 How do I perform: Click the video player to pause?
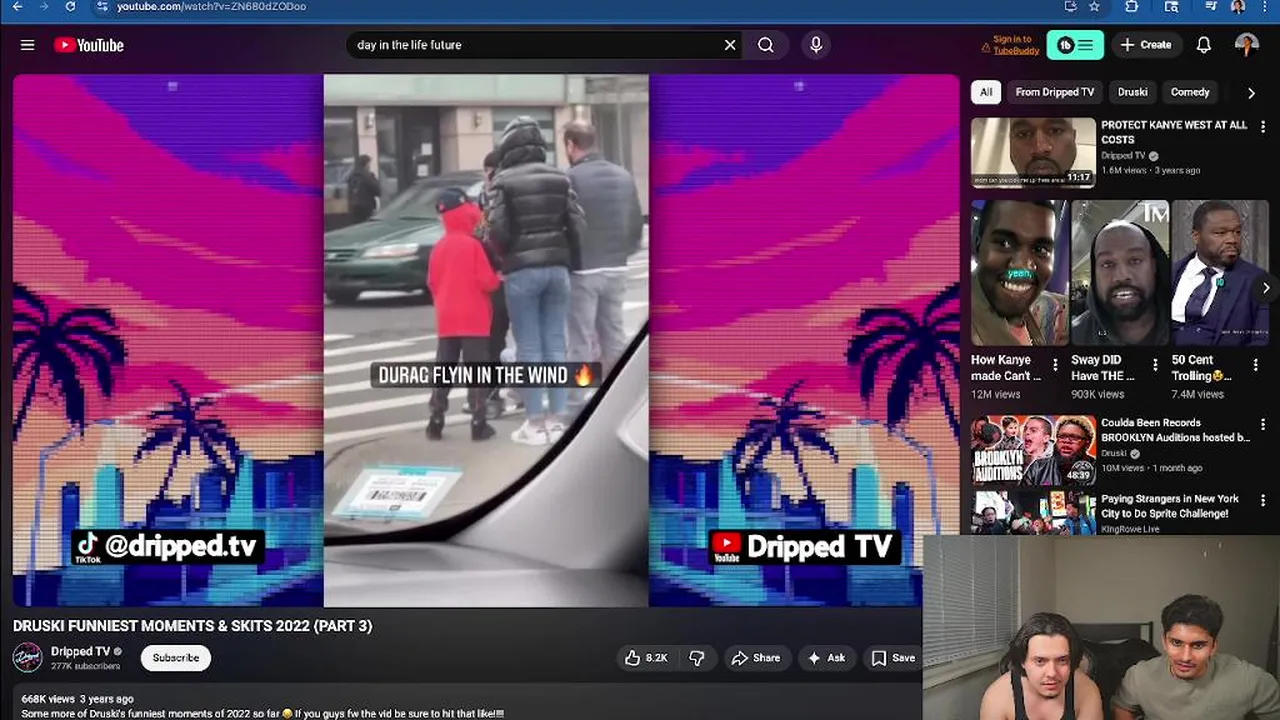[486, 340]
